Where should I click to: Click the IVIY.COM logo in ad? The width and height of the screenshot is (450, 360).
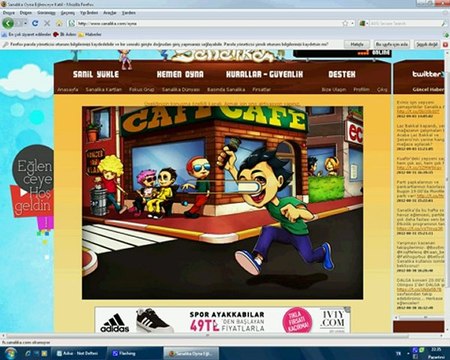[333, 319]
